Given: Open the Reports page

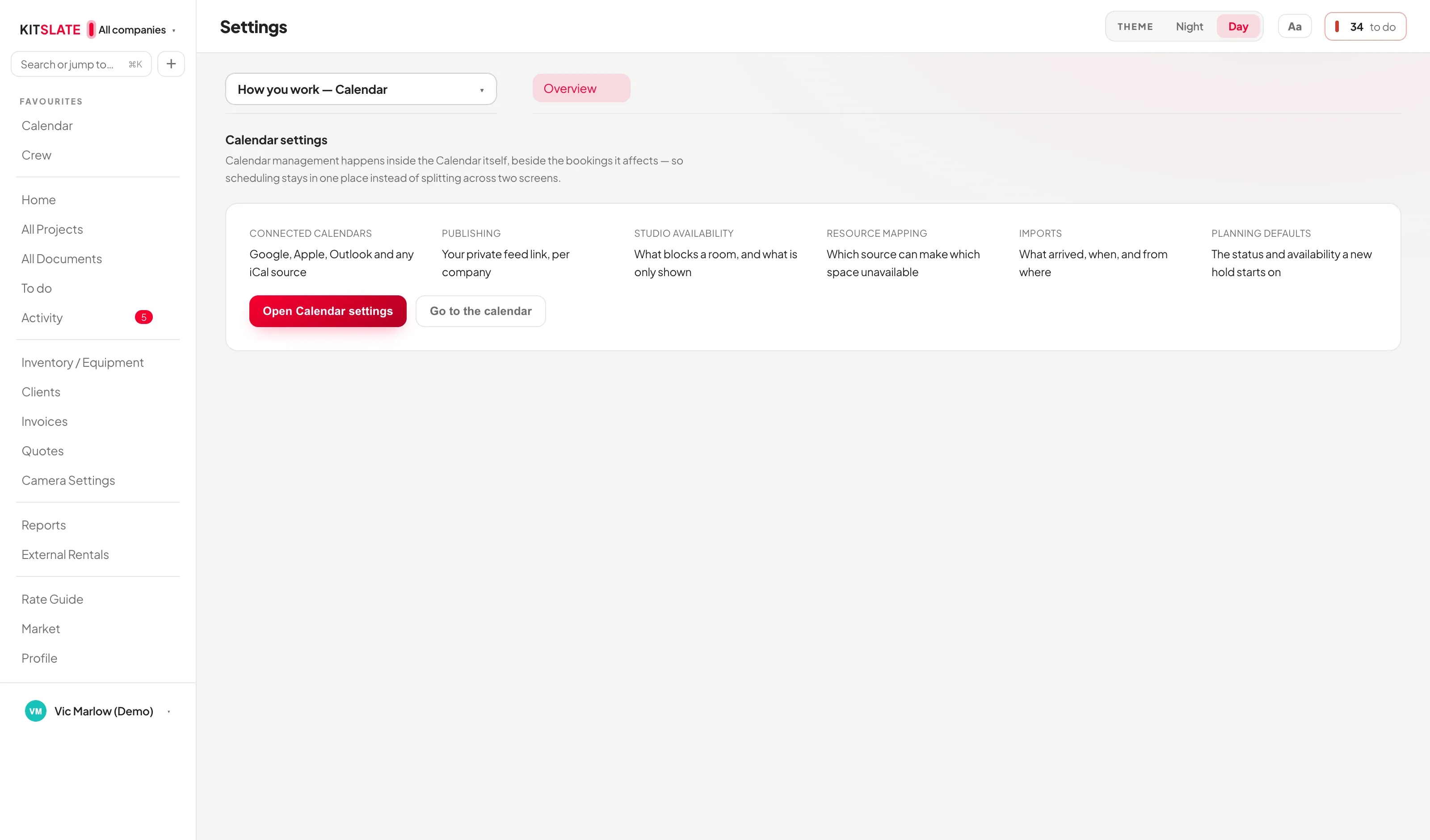Looking at the screenshot, I should coord(44,525).
